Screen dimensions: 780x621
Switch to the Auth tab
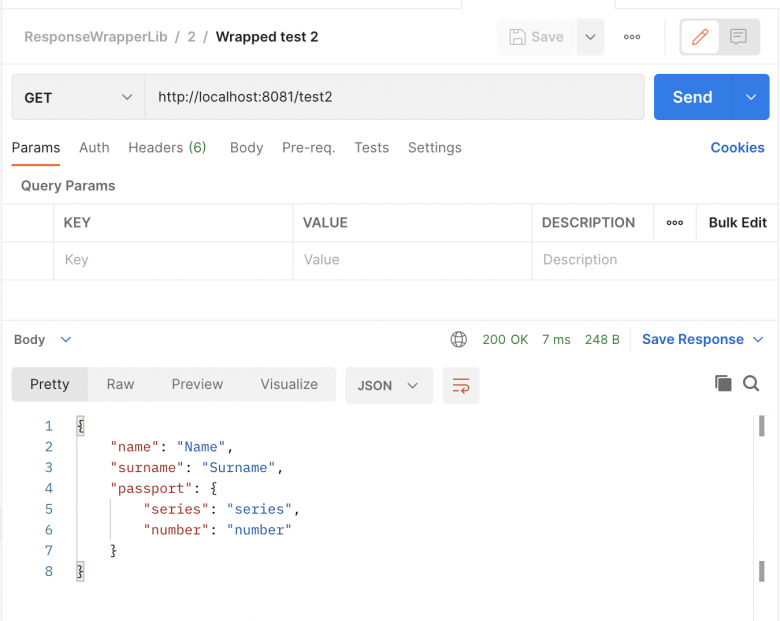click(x=94, y=148)
